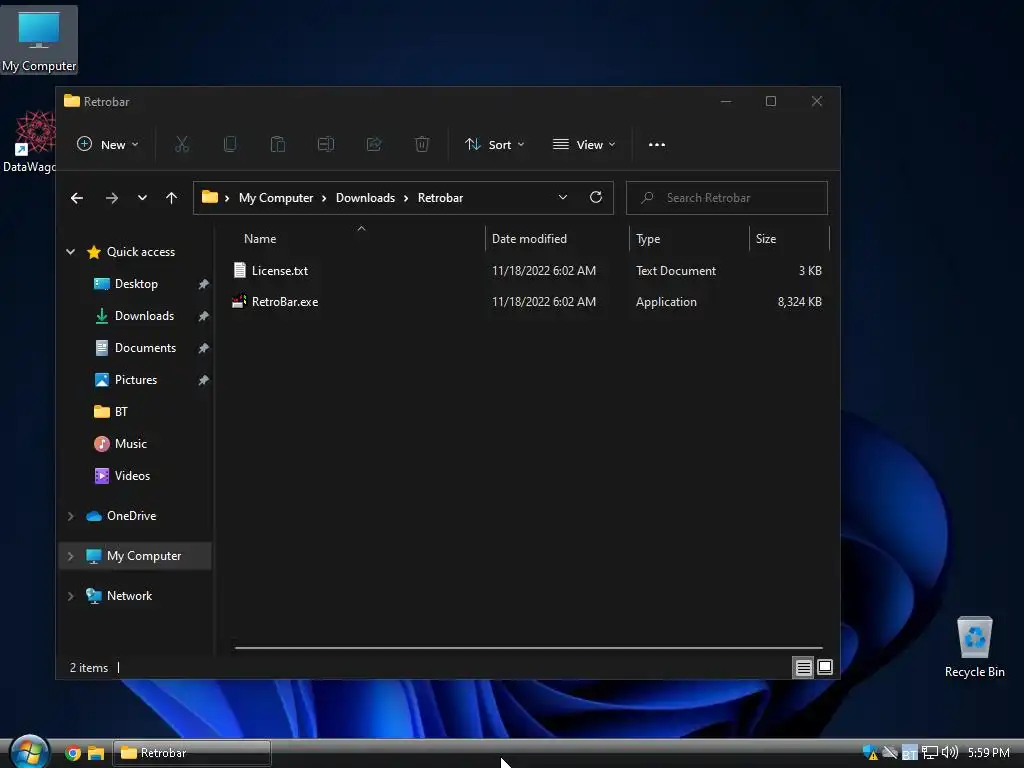1024x768 pixels.
Task: Open the Recycle Bin on desktop
Action: (974, 647)
